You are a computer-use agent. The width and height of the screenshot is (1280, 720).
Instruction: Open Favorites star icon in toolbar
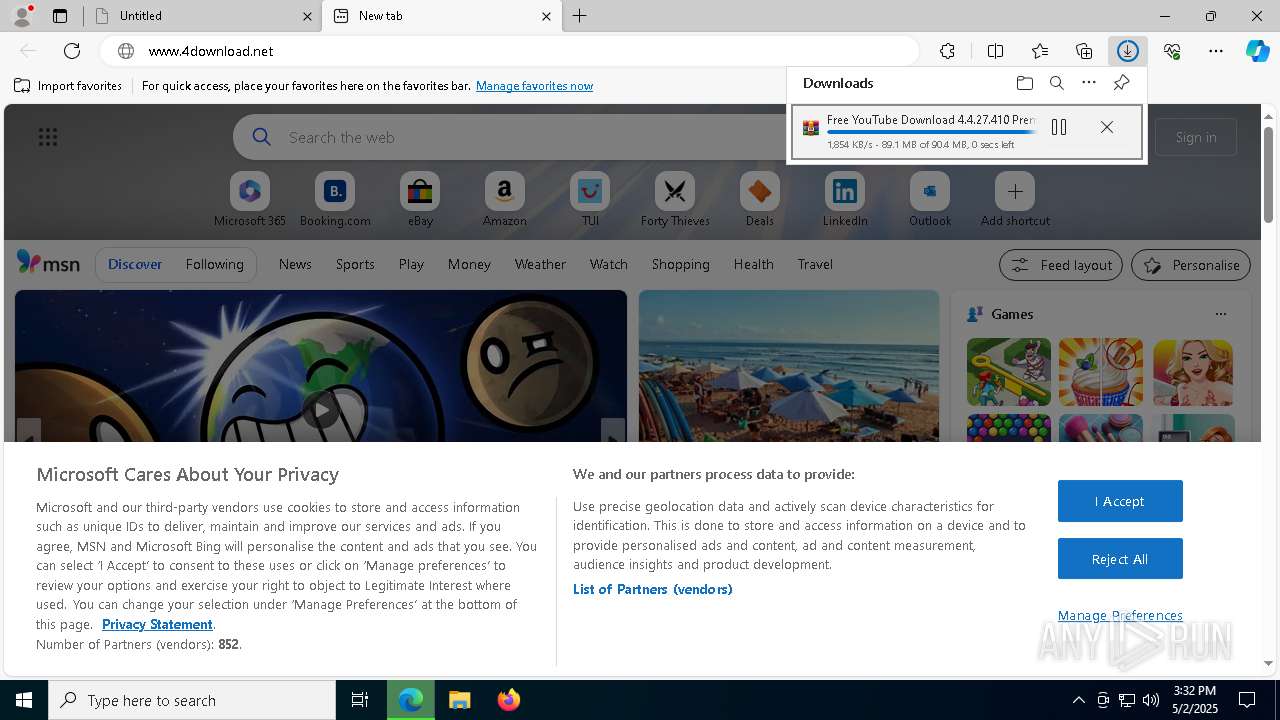tap(1040, 51)
